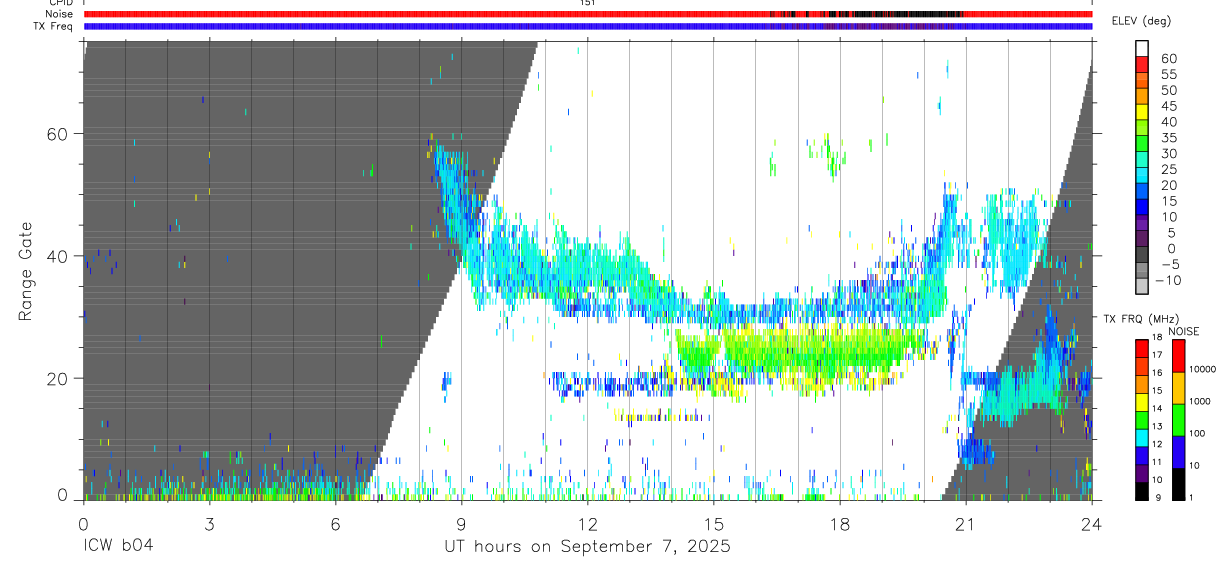Click the 'Range Gate' y-axis title

pyautogui.click(x=26, y=270)
